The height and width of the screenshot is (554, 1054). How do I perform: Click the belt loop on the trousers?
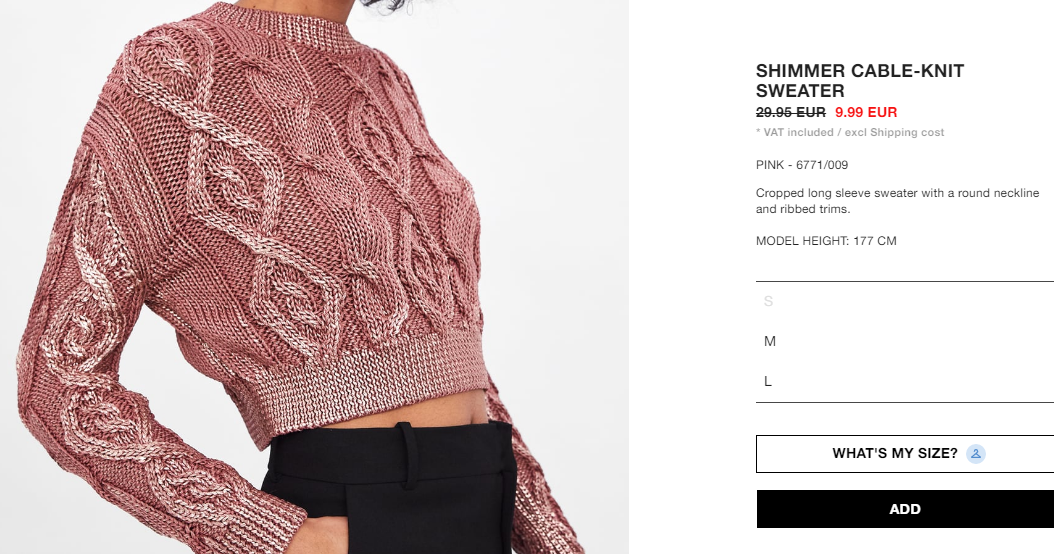point(406,456)
